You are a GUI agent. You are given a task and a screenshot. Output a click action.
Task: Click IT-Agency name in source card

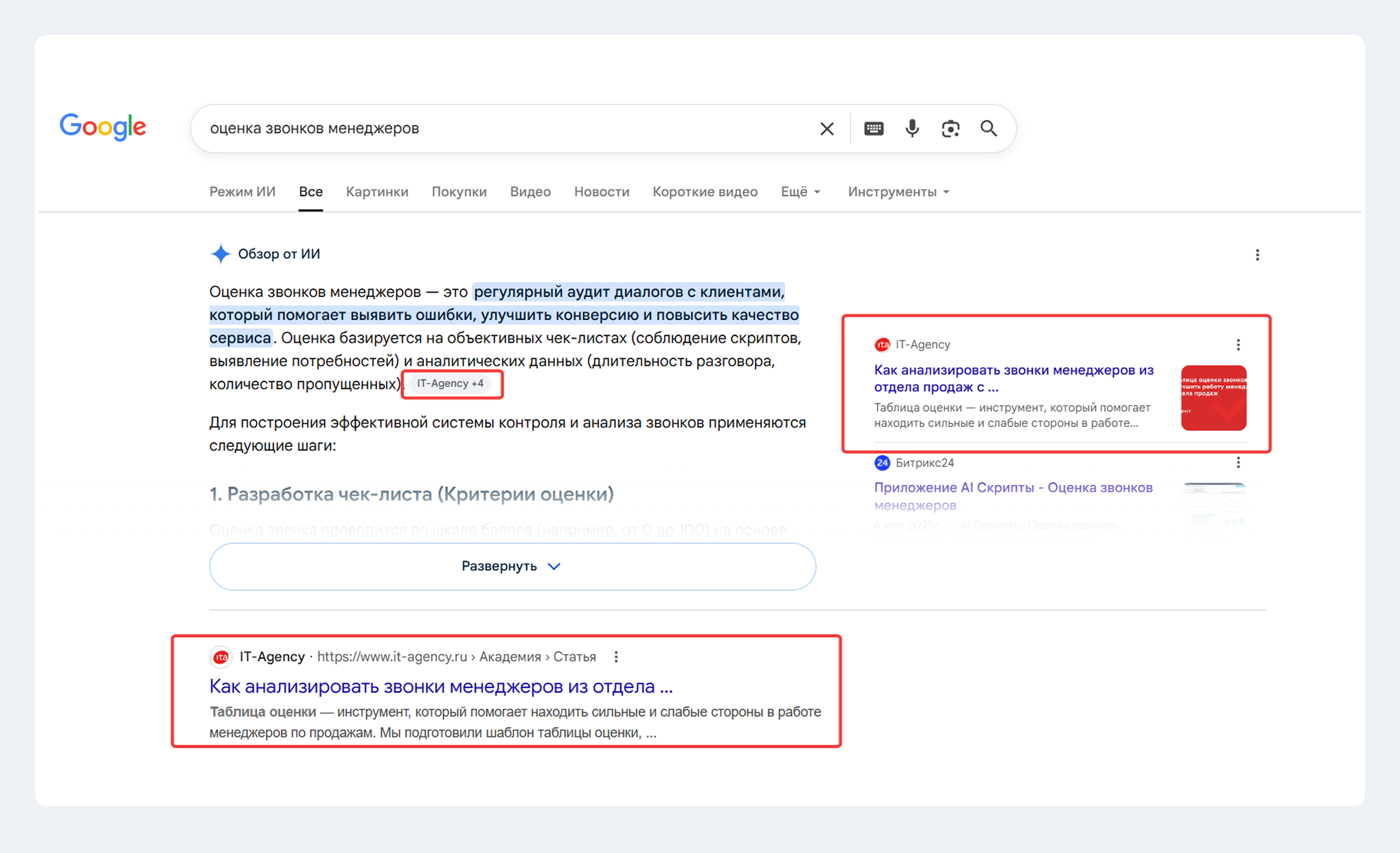click(923, 345)
